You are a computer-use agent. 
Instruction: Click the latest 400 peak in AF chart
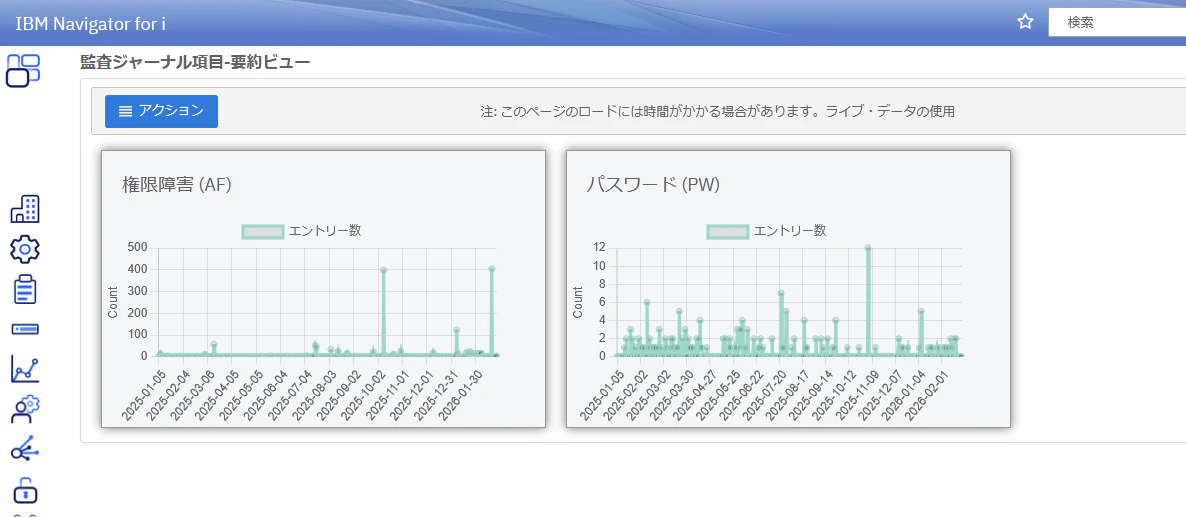click(x=492, y=268)
